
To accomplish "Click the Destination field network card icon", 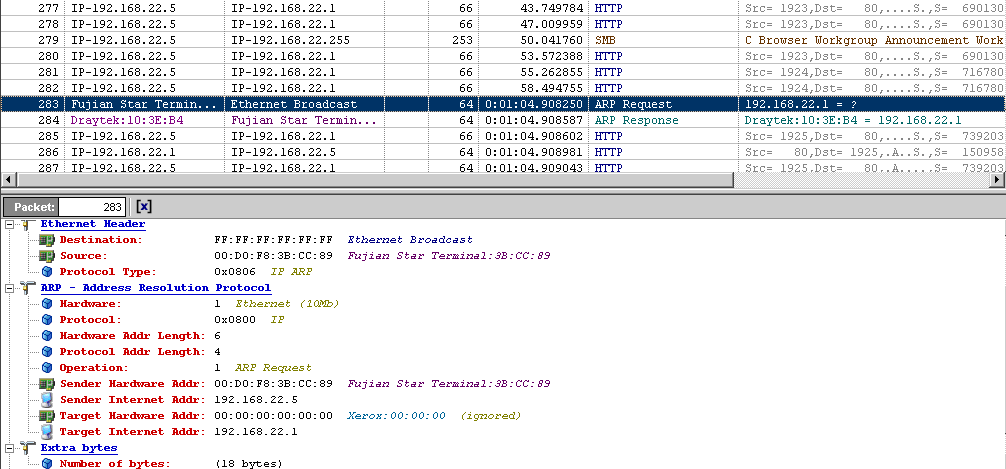I will pos(47,240).
